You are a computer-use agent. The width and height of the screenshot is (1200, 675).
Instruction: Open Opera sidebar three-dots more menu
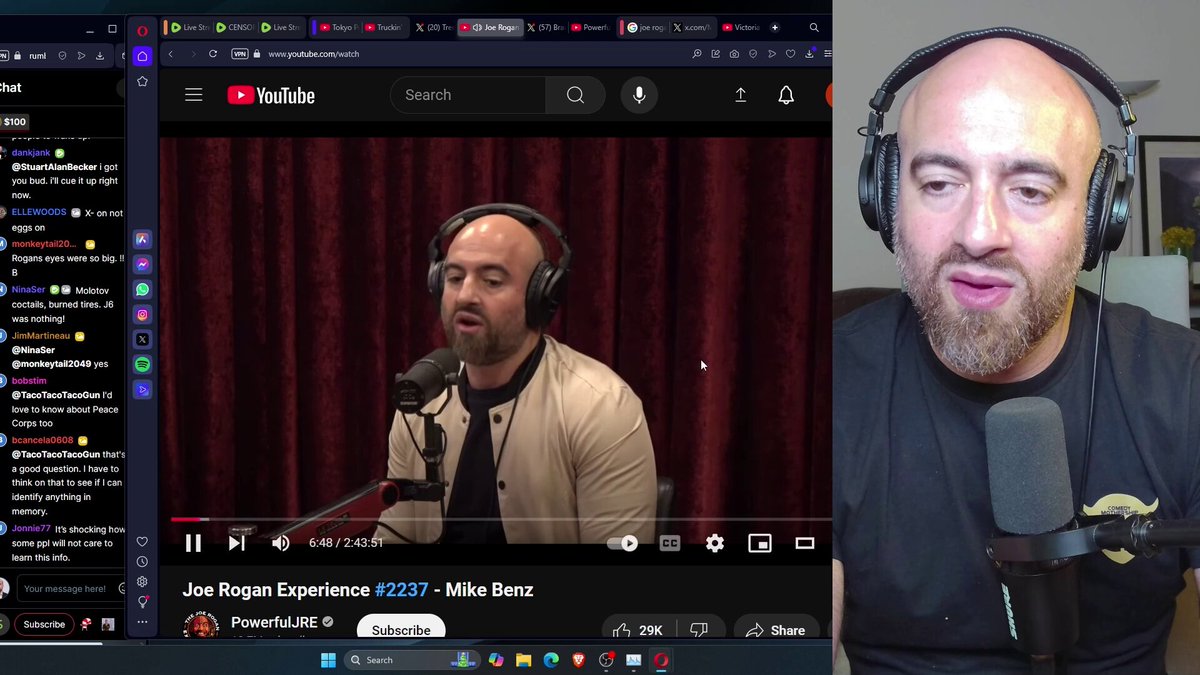(142, 622)
